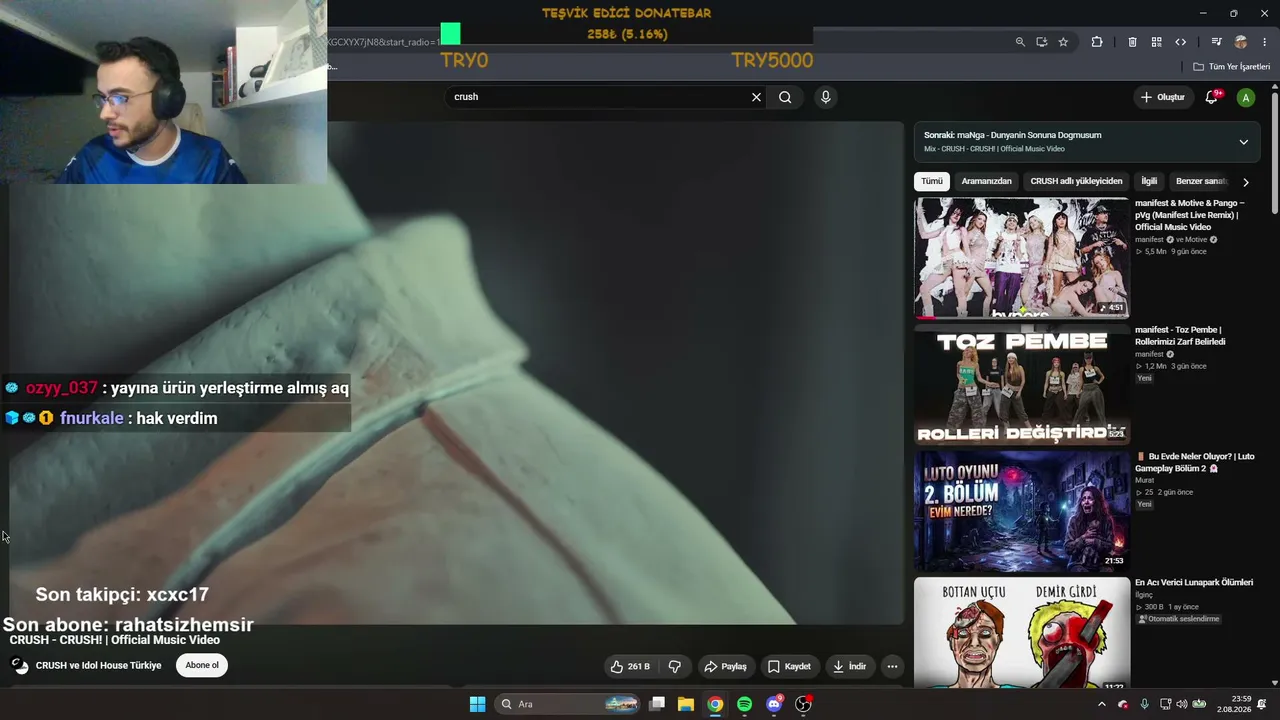Click the QR code extension icon
Image resolution: width=1280 pixels, height=720 pixels.
[x=1156, y=42]
